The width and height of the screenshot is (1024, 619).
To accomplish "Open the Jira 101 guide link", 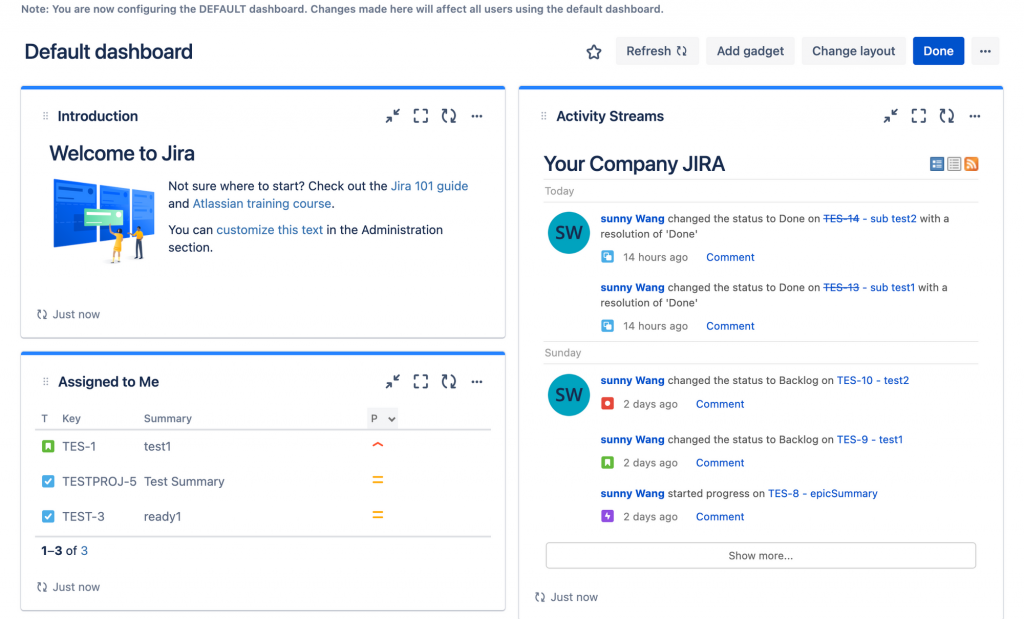I will click(x=429, y=186).
